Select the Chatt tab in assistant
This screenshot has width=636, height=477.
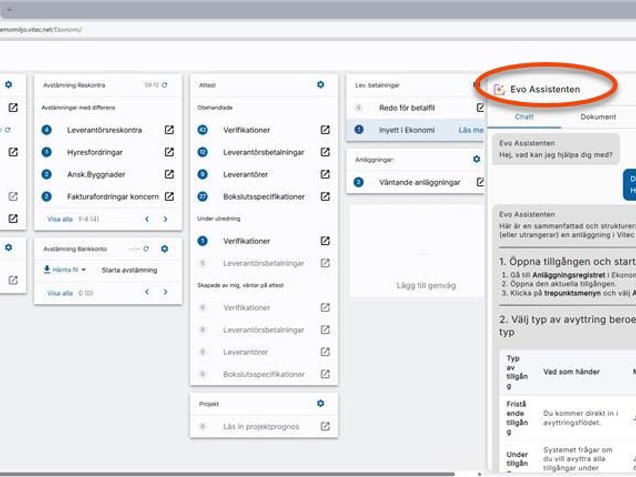click(x=524, y=117)
